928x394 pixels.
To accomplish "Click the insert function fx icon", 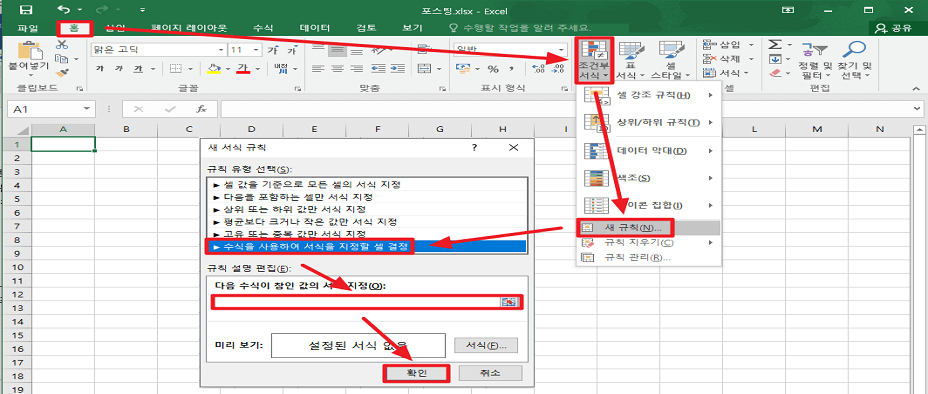I will tap(201, 109).
